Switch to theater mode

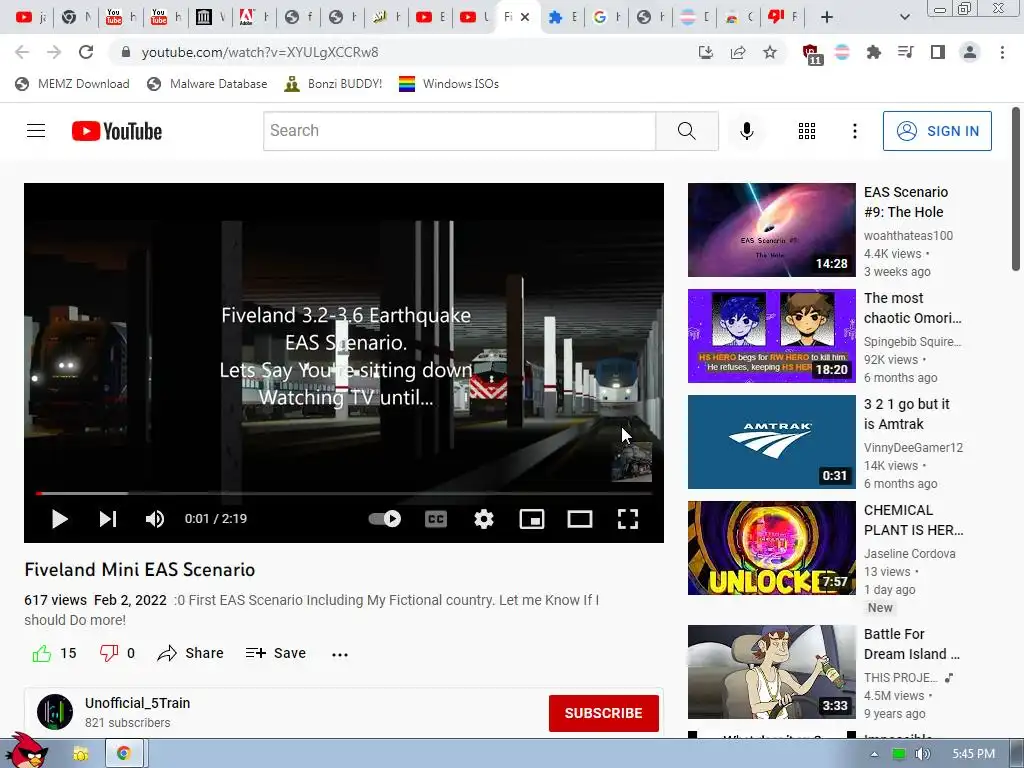click(x=579, y=519)
